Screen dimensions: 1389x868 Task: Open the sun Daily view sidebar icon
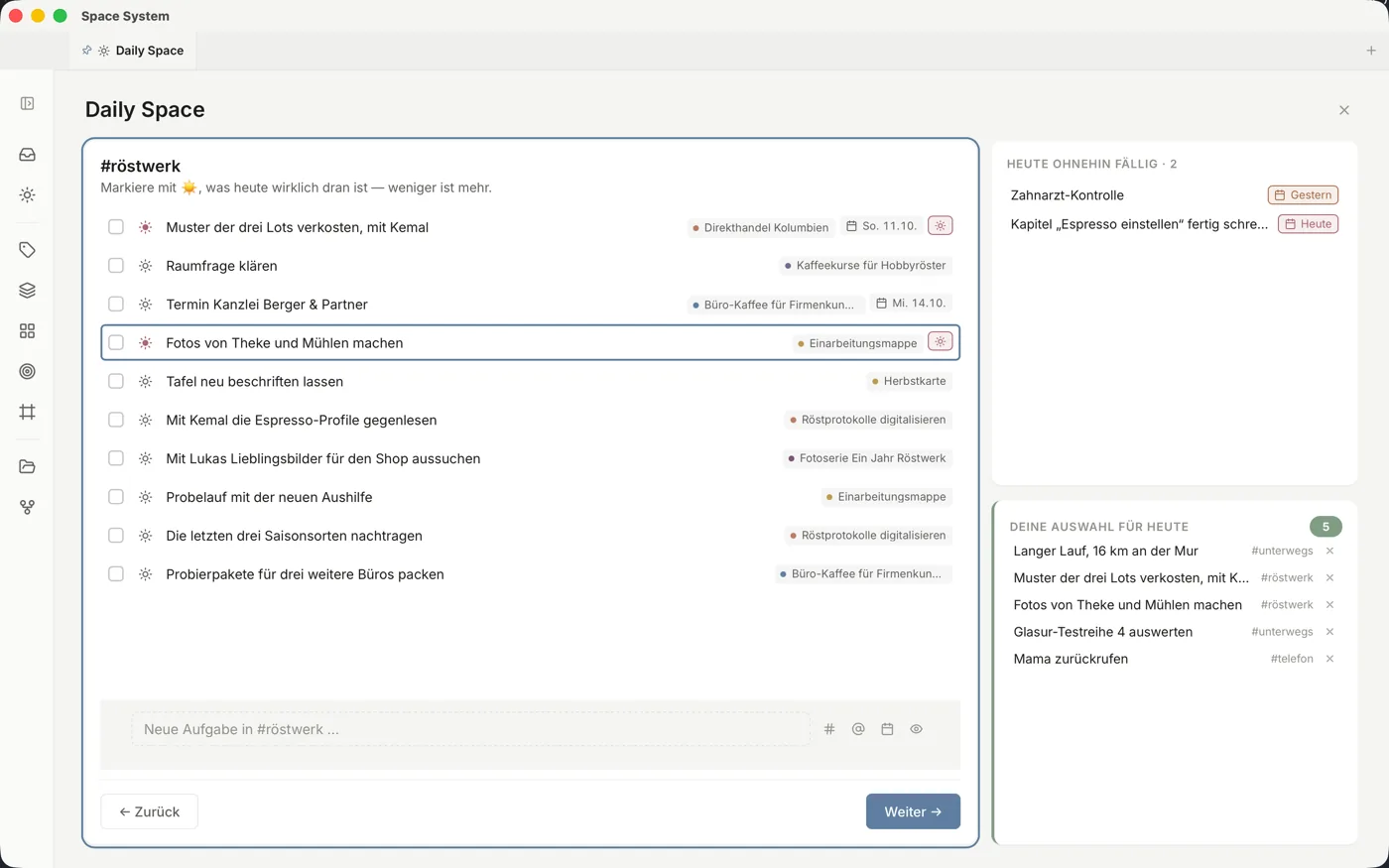[x=27, y=195]
